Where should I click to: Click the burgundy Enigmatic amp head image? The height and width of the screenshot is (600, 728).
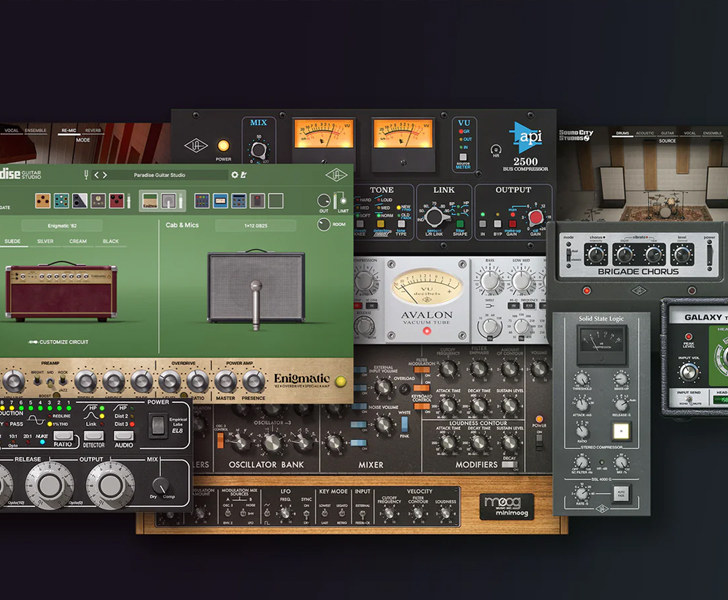click(61, 291)
